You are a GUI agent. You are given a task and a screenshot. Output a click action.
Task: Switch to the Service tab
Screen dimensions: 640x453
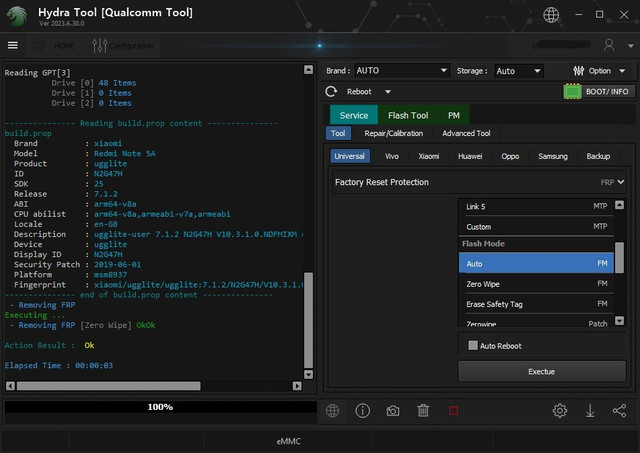click(x=353, y=115)
